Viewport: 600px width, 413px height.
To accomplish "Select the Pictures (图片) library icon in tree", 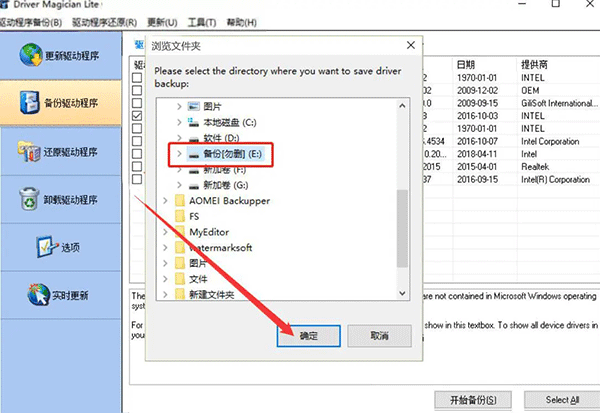I will (194, 106).
